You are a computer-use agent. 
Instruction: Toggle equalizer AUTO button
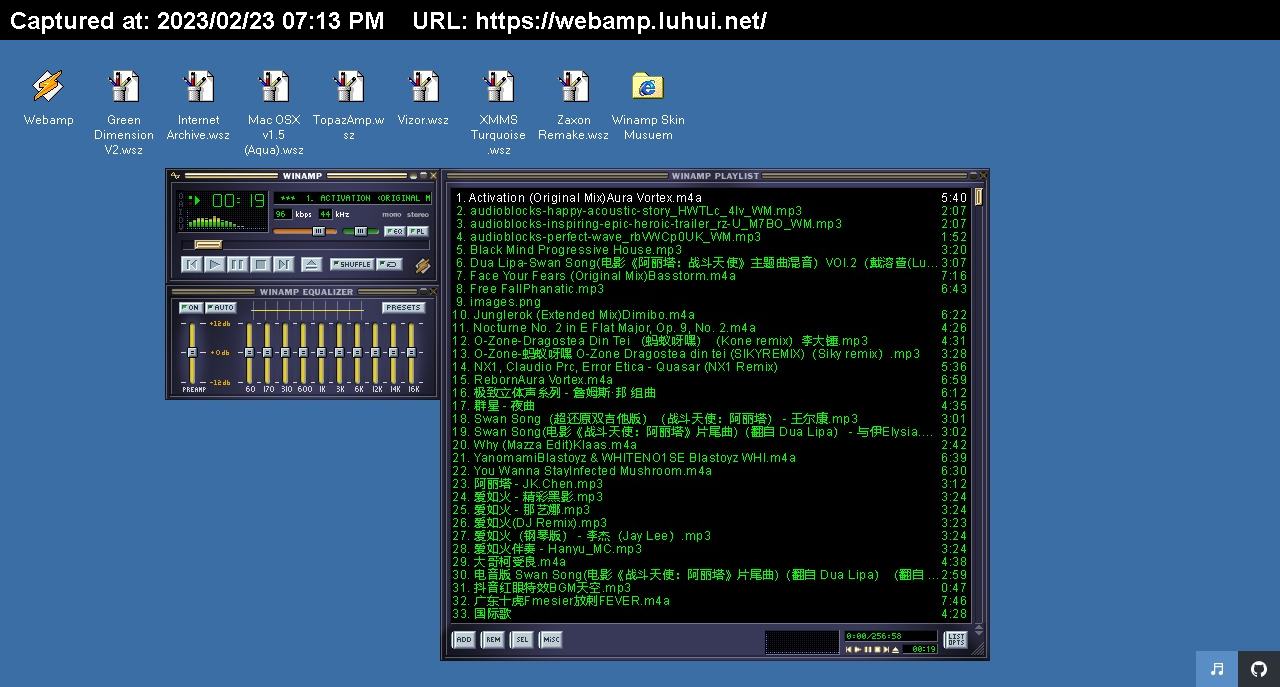pyautogui.click(x=221, y=307)
